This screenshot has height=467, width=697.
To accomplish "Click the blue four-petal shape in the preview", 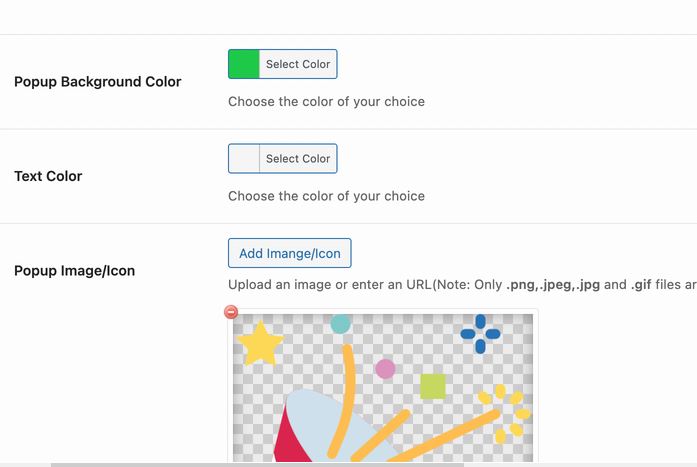I will (x=480, y=334).
